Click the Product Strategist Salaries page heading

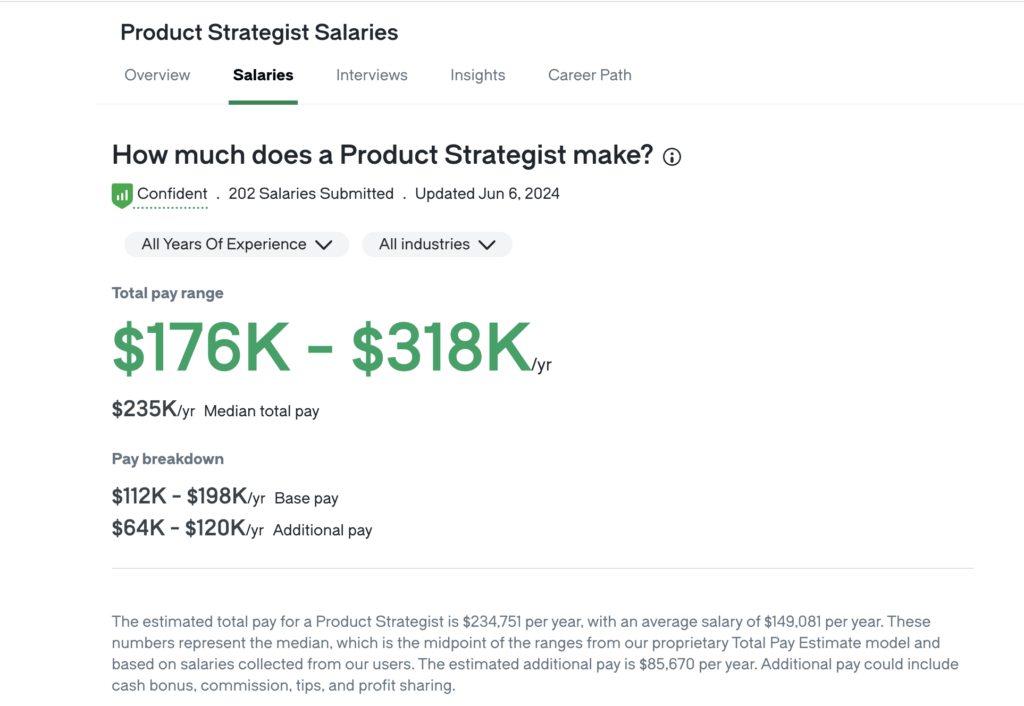coord(258,32)
